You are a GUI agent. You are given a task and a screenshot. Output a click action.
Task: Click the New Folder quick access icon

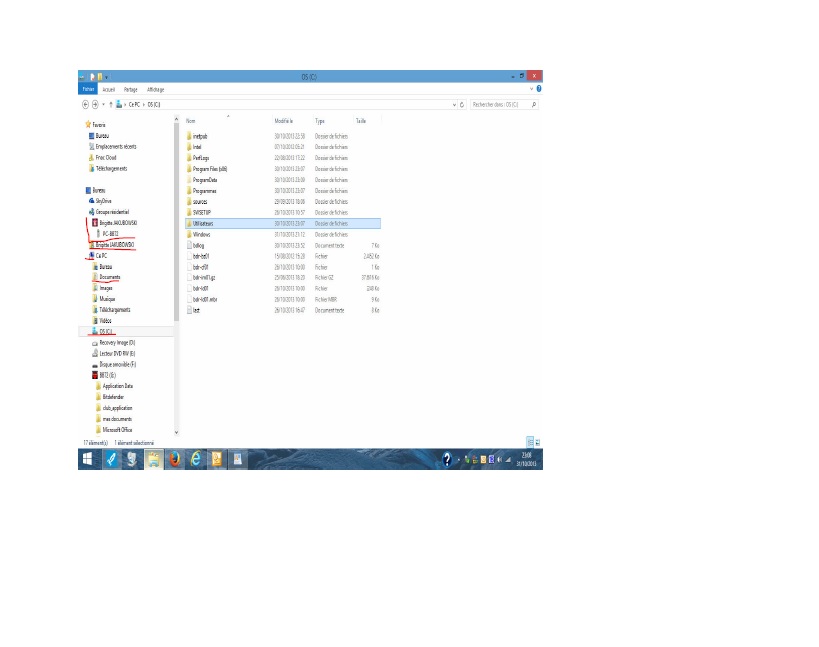tap(100, 77)
